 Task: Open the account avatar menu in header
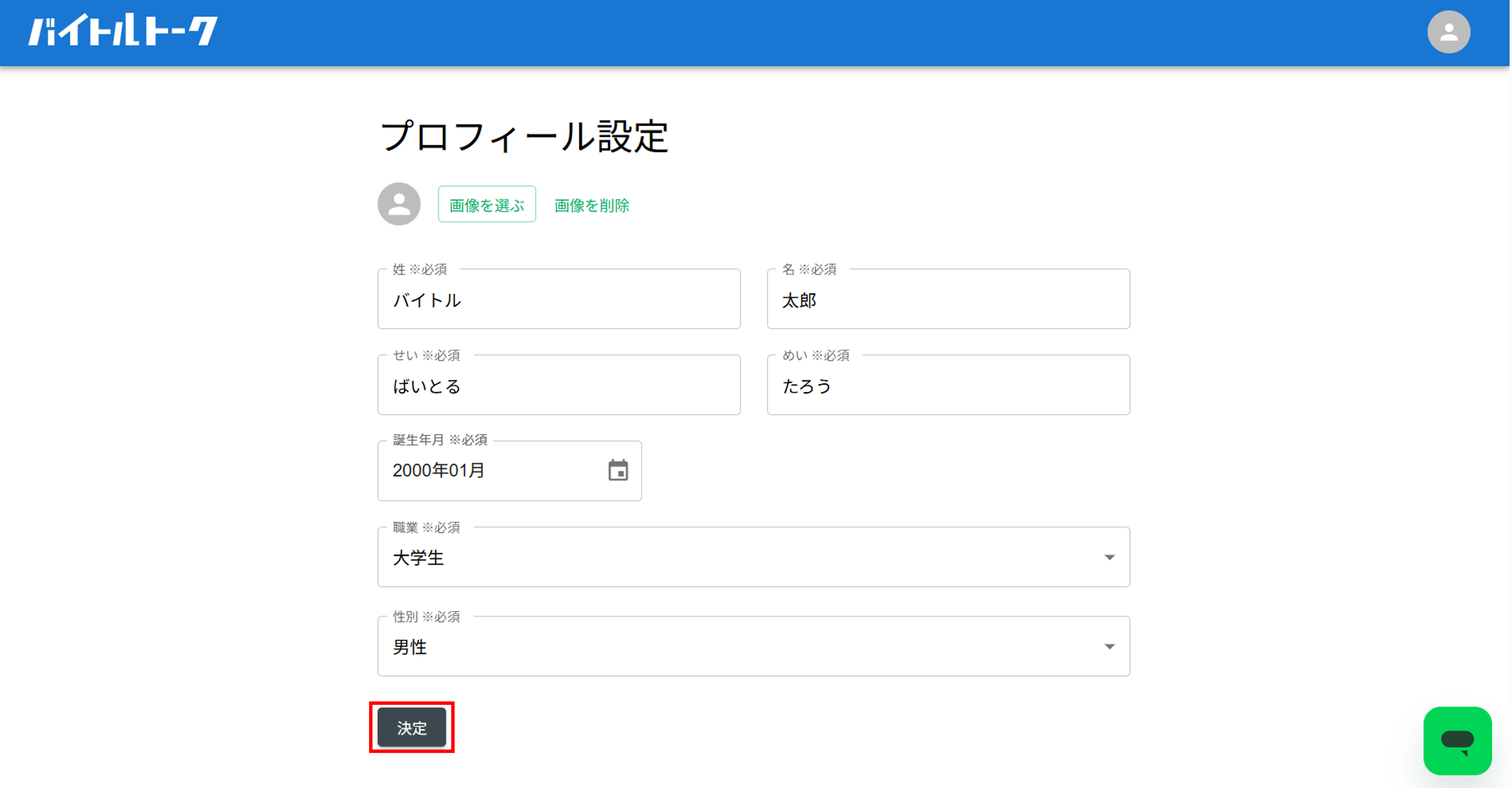(x=1448, y=32)
